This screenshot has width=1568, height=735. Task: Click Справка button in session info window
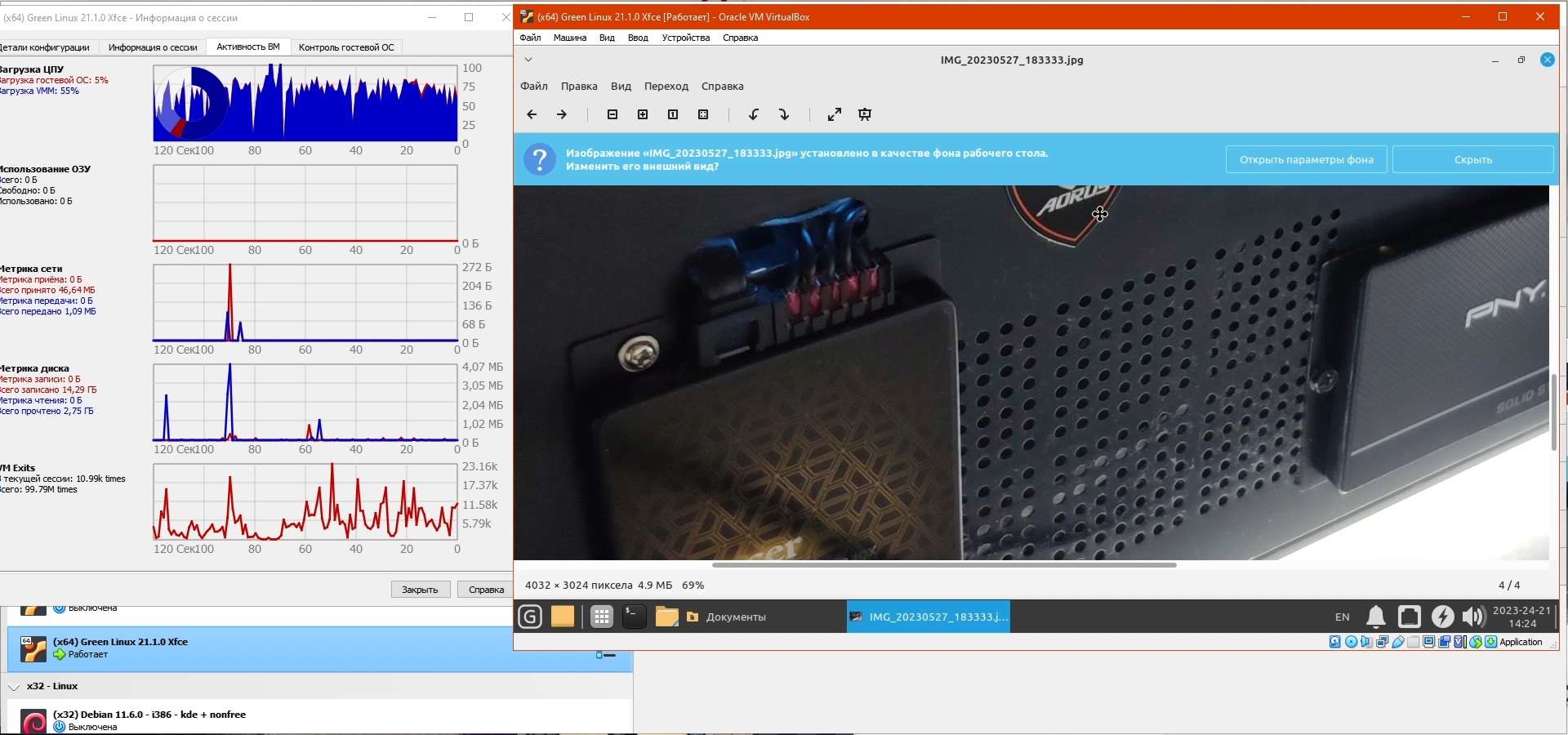(x=487, y=590)
